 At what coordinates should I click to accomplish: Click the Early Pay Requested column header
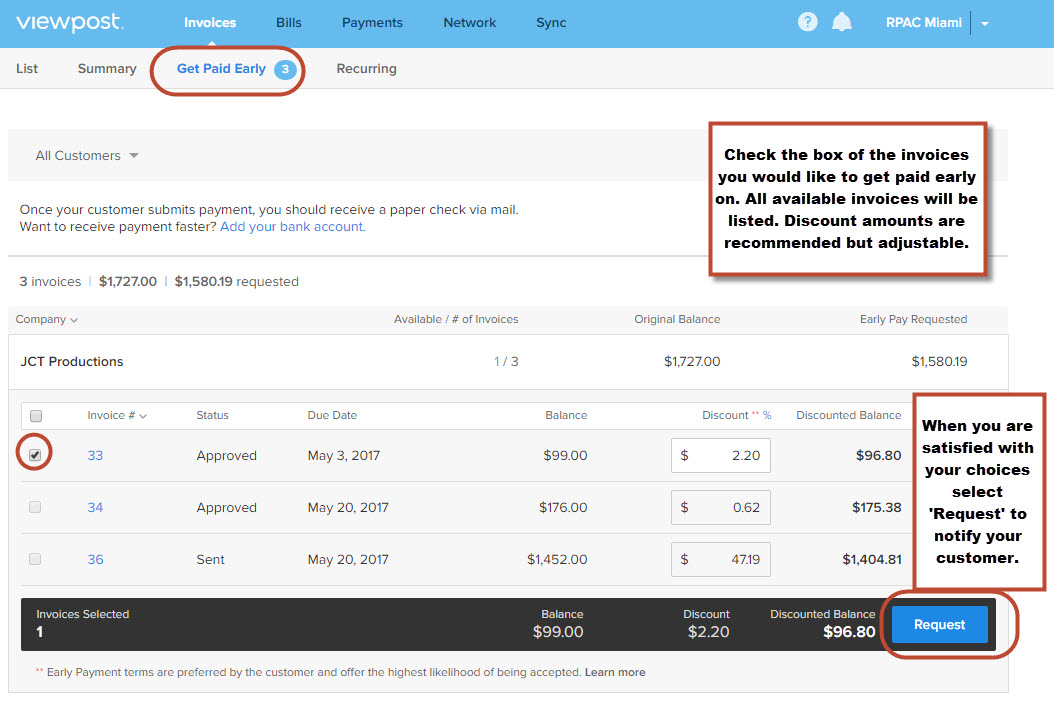point(914,319)
